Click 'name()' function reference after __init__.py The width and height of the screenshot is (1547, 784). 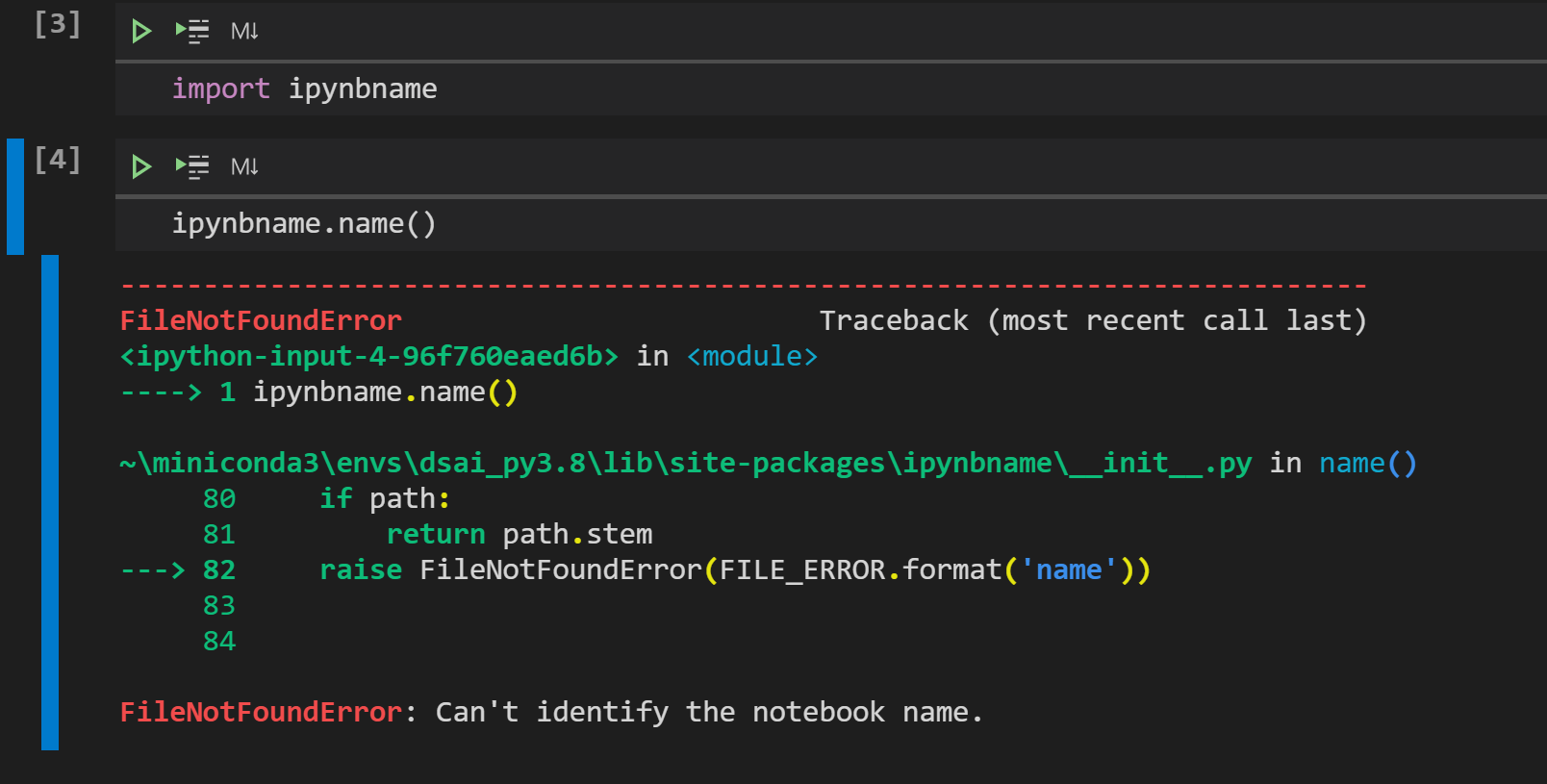point(1368,464)
